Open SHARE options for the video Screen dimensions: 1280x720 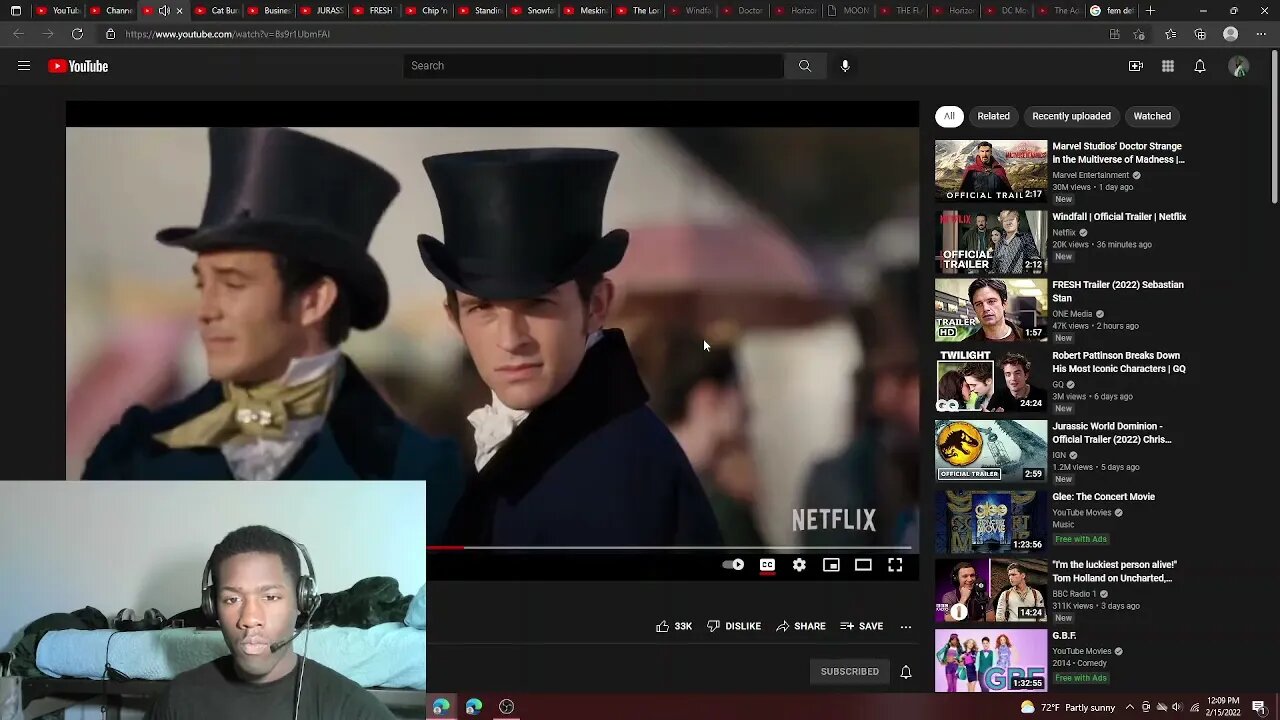pos(801,626)
